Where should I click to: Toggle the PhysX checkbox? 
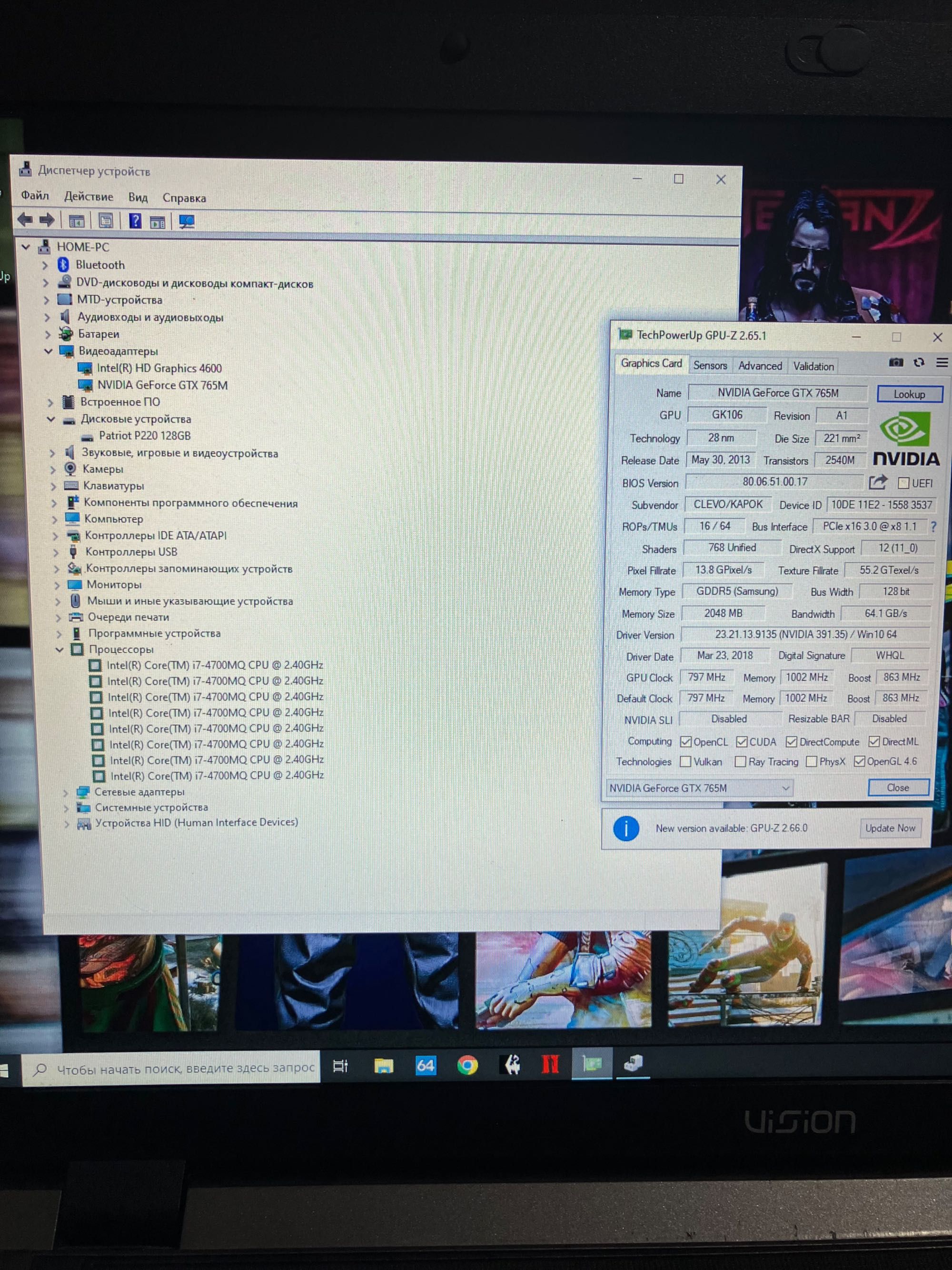(x=812, y=761)
